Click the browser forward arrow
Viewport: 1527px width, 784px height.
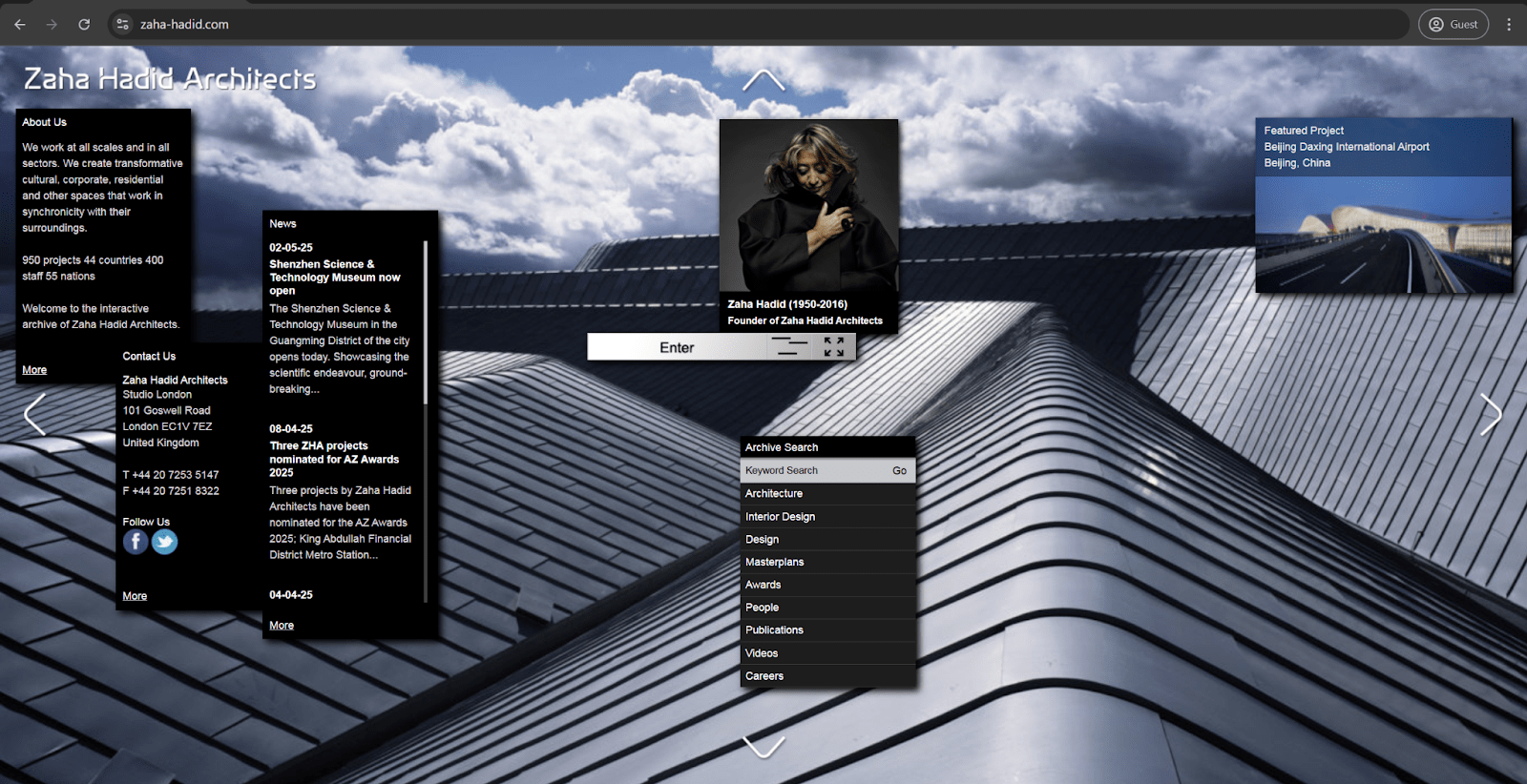(52, 24)
